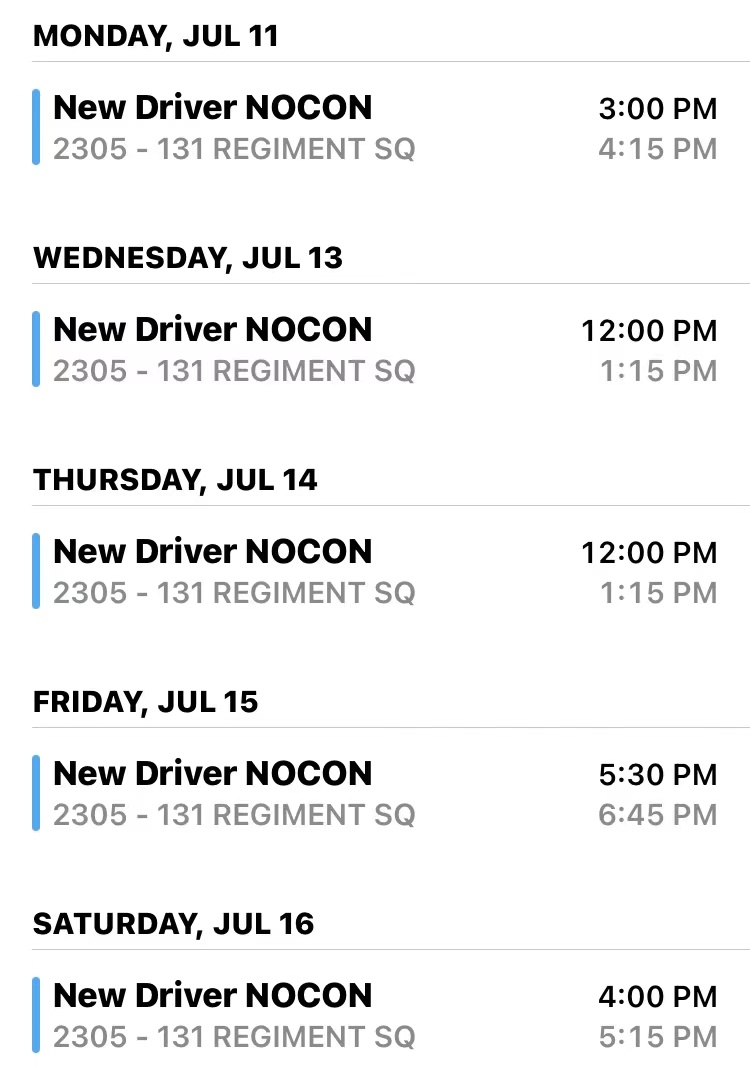Click the 4:00 PM start time on Saturday
The height and width of the screenshot is (1080, 750).
pos(658,997)
